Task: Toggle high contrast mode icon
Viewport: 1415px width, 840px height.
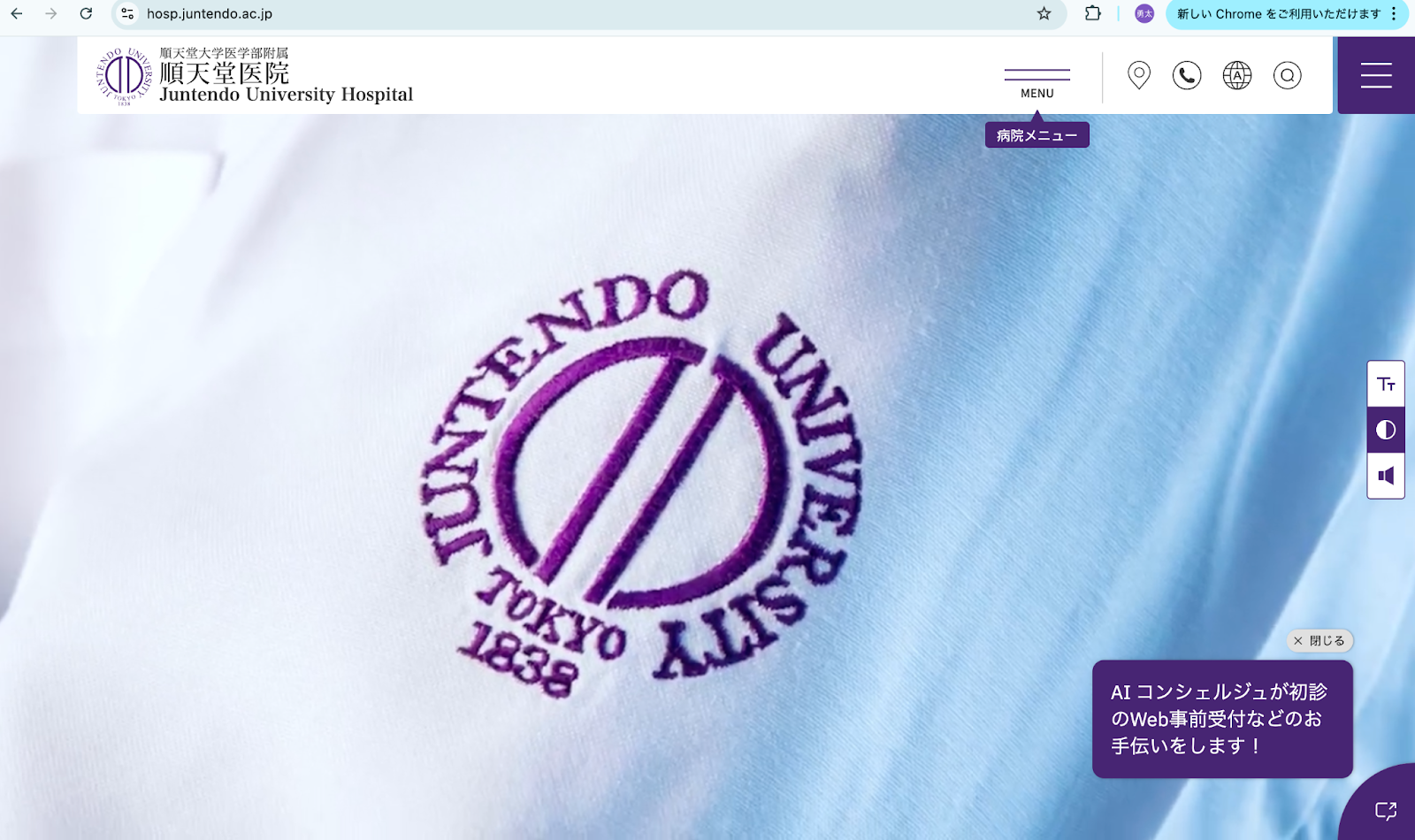Action: 1386,430
